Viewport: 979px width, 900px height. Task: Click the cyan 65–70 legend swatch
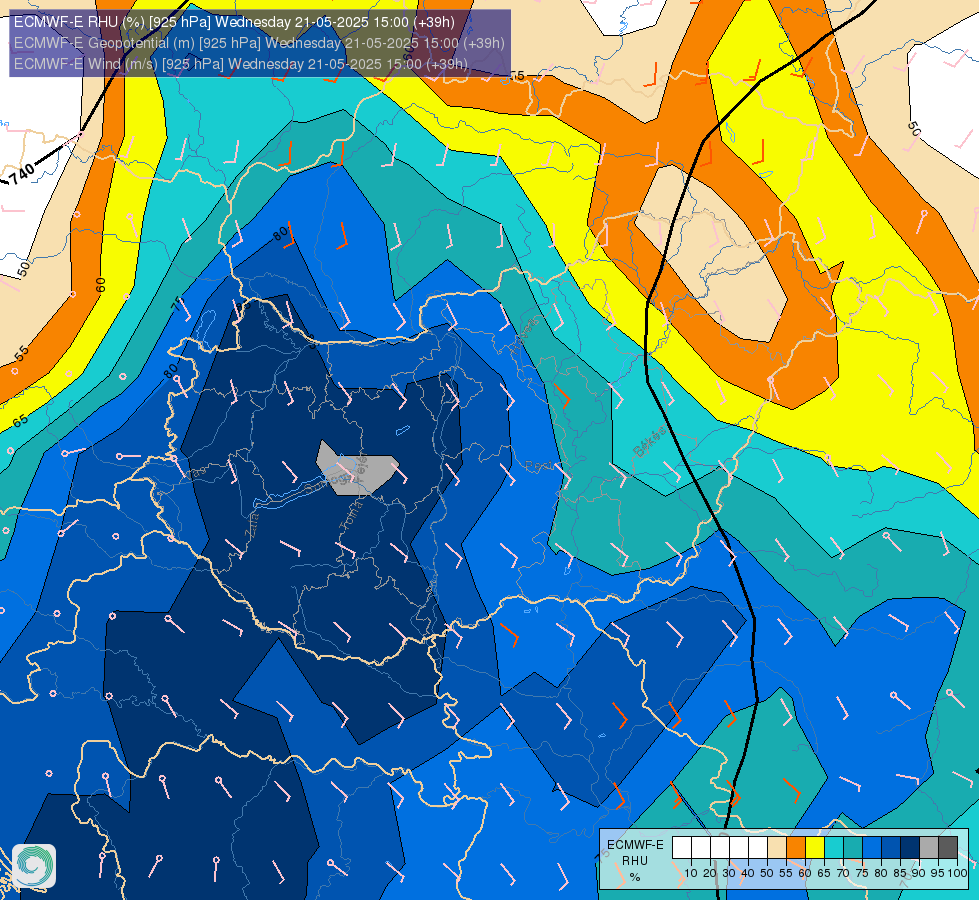tap(834, 847)
